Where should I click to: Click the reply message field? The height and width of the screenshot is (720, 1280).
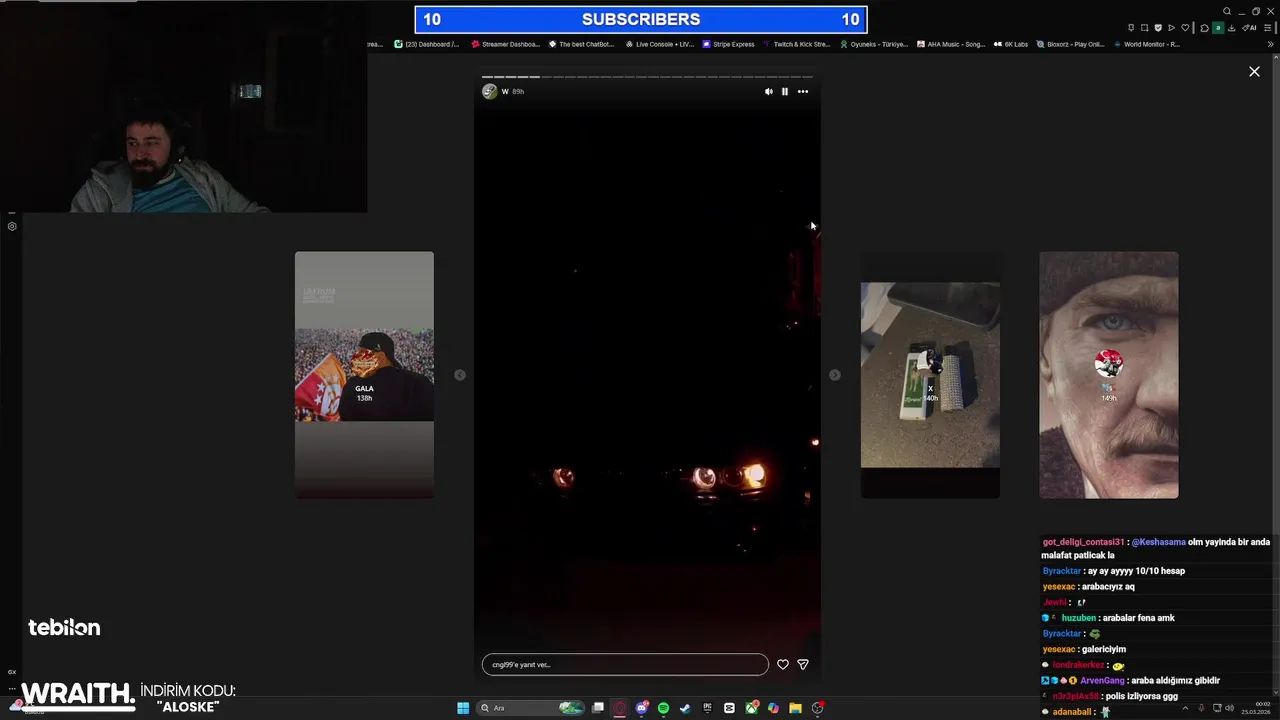click(625, 664)
